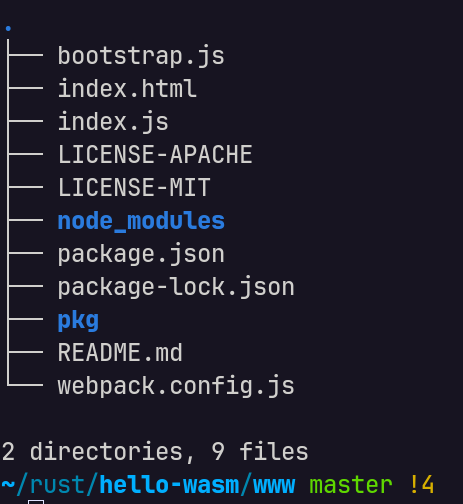Click the bootstrap.js file name

tap(141, 56)
